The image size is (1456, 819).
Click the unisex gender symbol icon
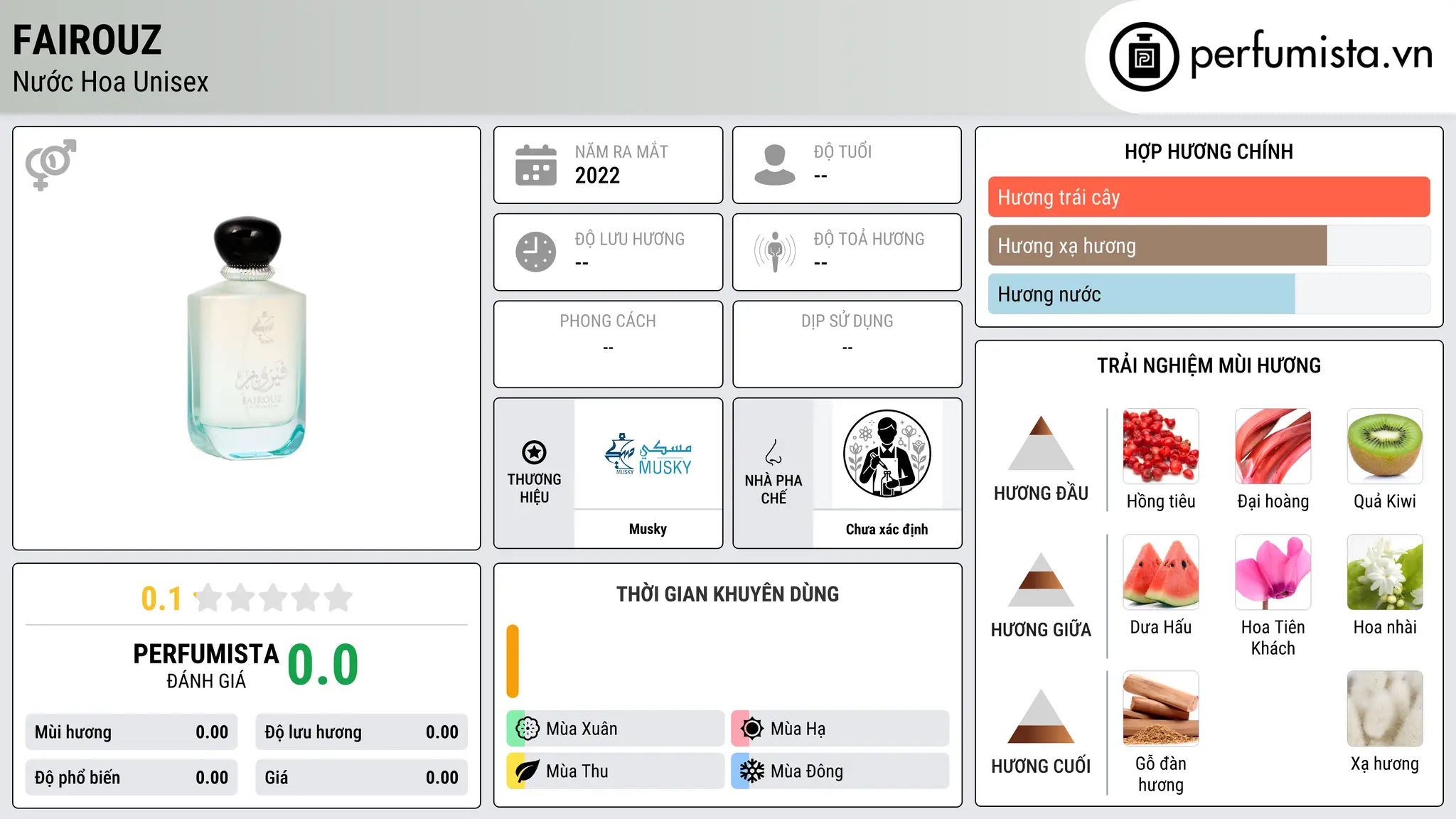point(50,164)
